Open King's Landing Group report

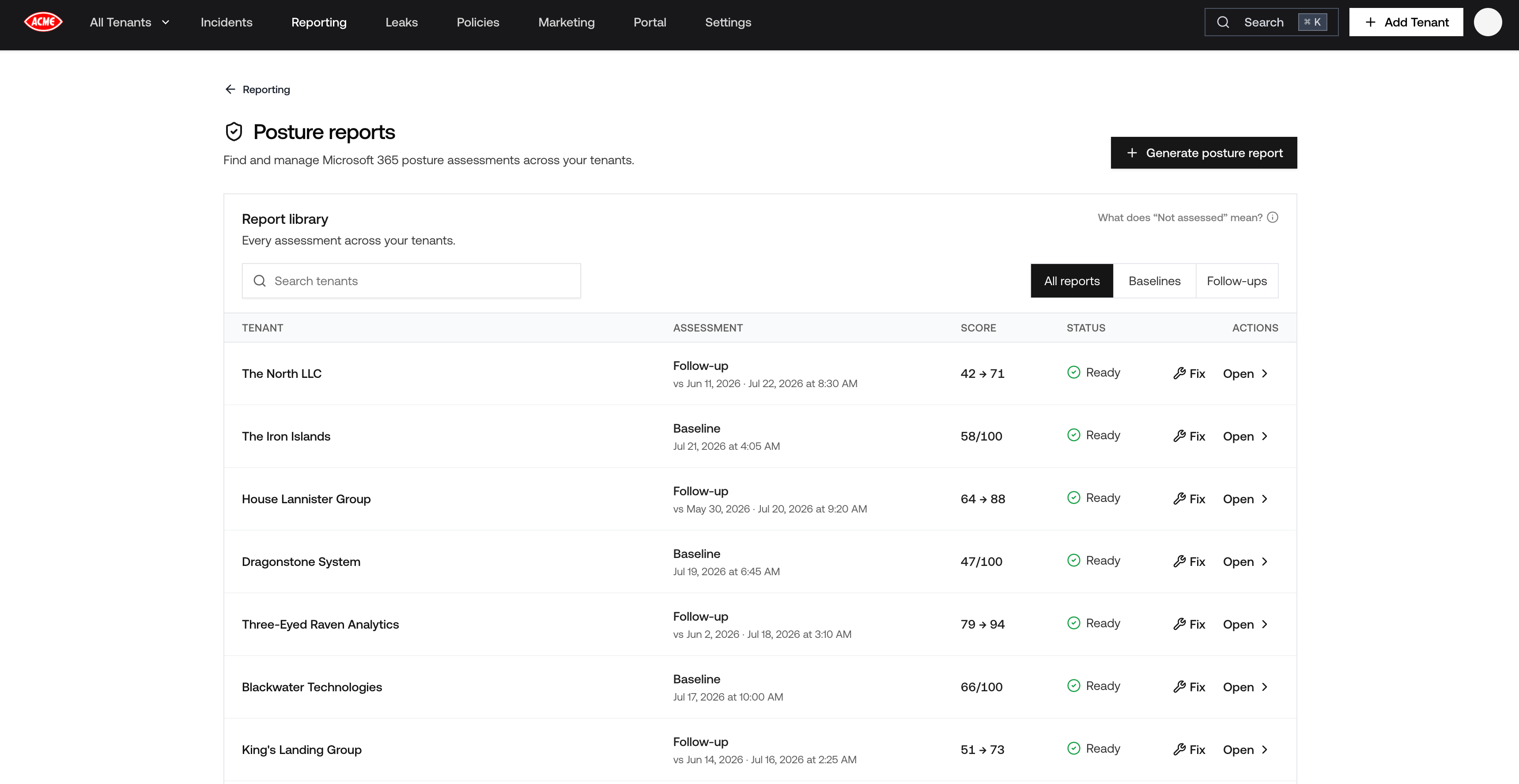[1245, 749]
